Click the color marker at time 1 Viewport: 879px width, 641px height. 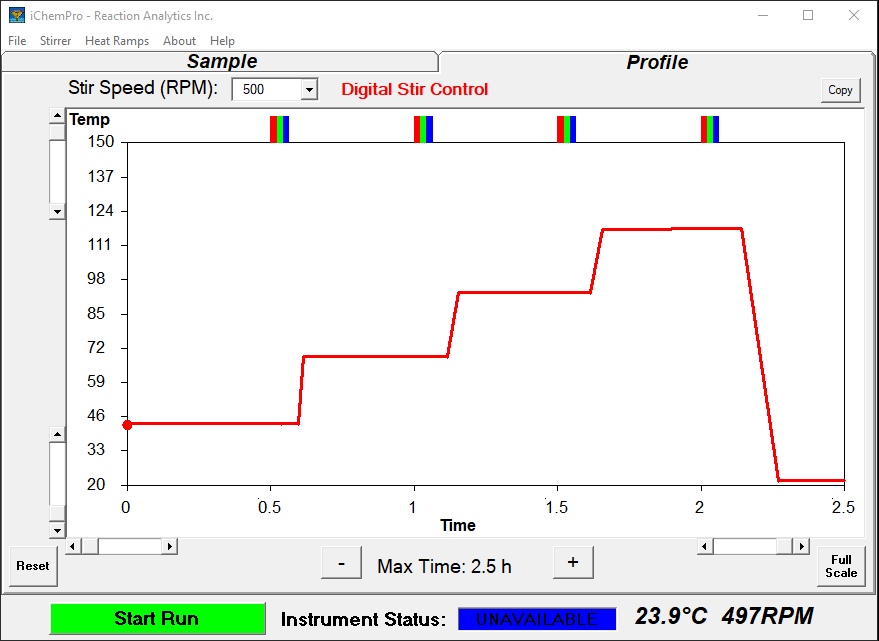(423, 129)
